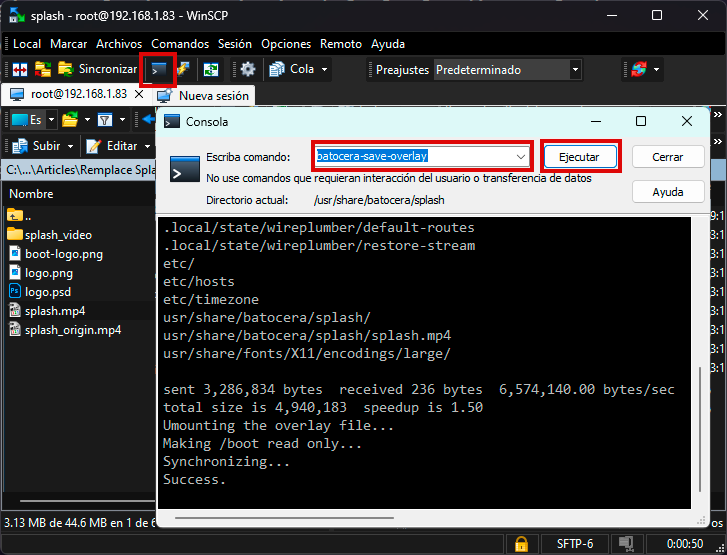Viewport: 727px width, 555px height.
Task: Open the Local menu
Action: [27, 44]
